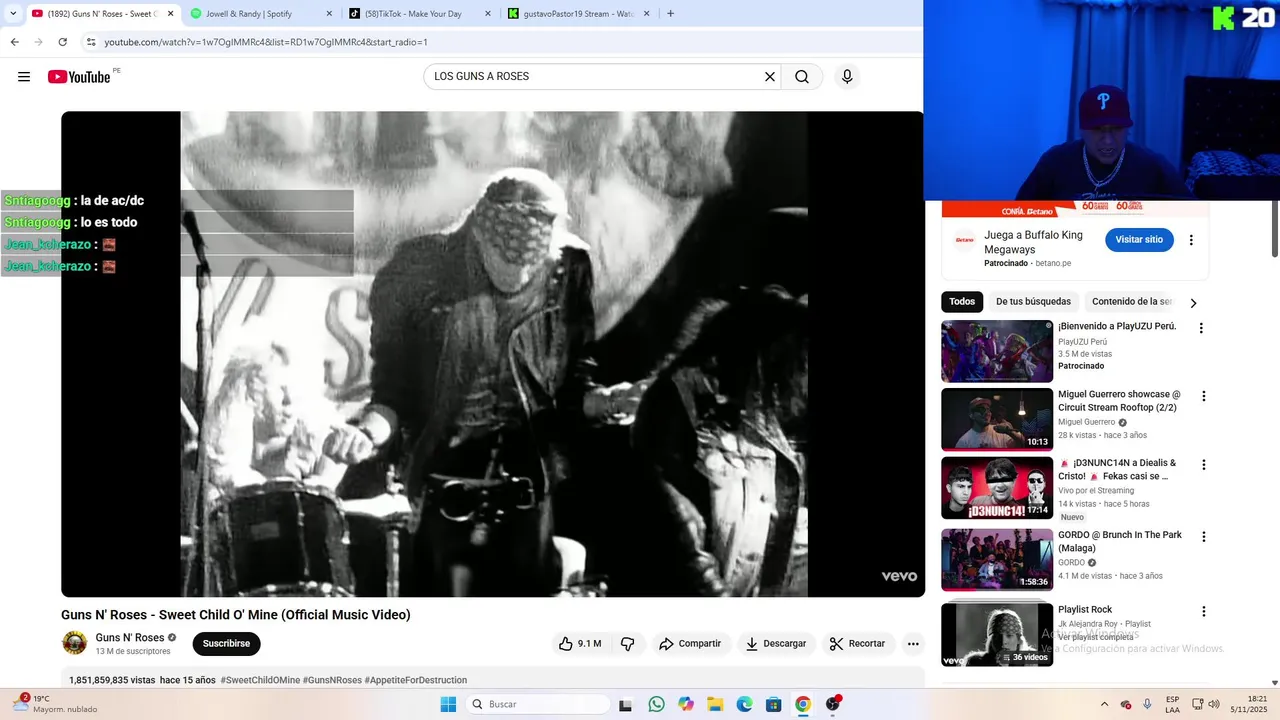This screenshot has height=720, width=1280.
Task: Select the De tus búsquedas filter chip
Action: (x=1033, y=302)
